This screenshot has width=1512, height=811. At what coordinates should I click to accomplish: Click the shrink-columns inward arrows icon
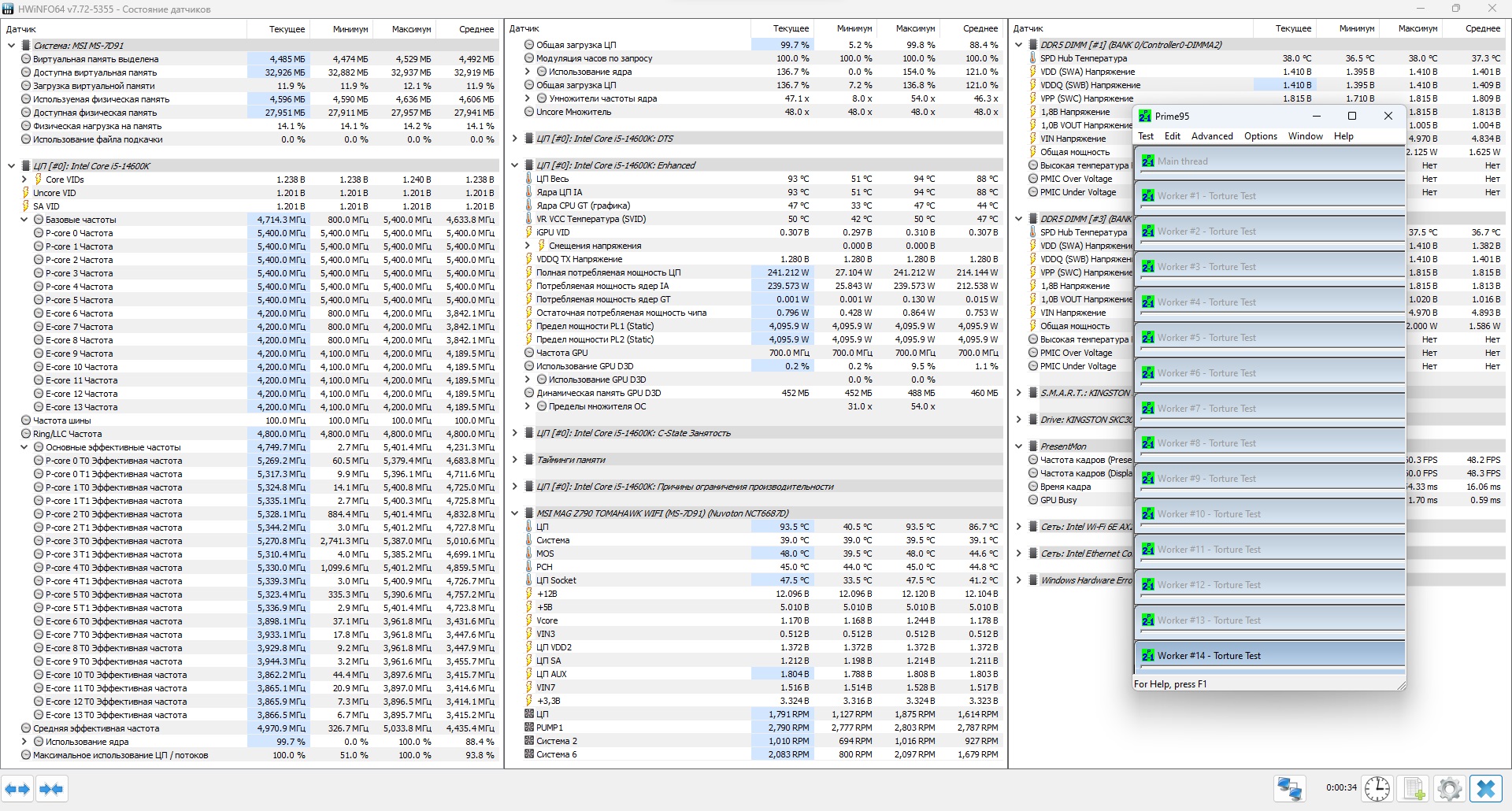point(51,788)
